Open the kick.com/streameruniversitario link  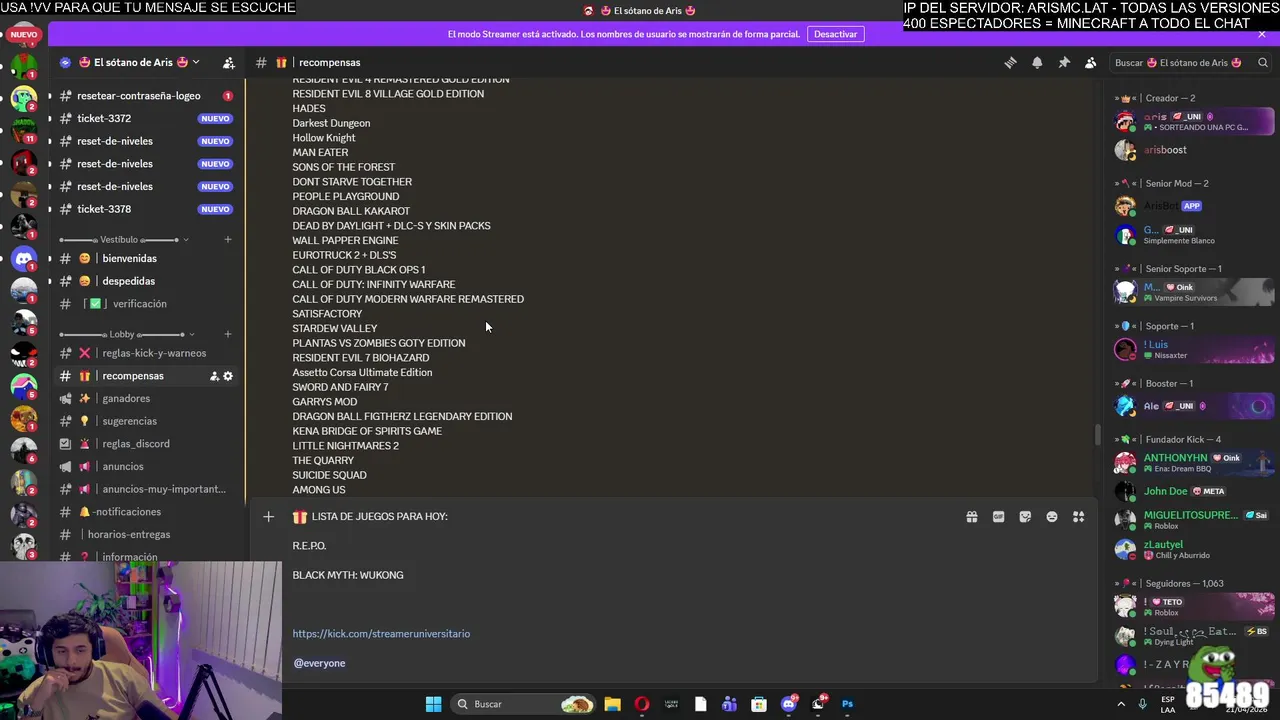click(x=381, y=634)
